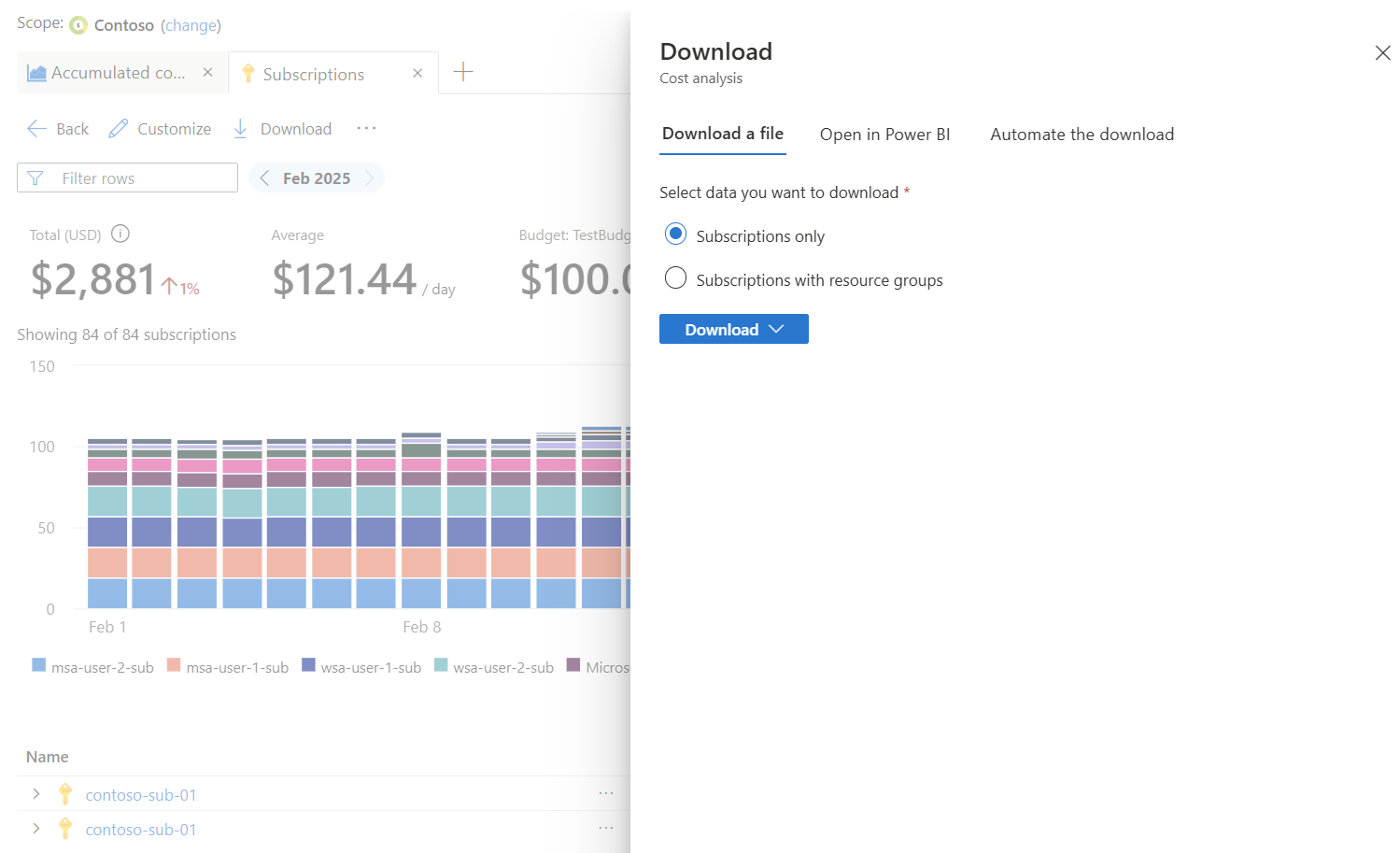Open the more options ellipsis in toolbar
The image size is (1400, 853).
pos(366,128)
